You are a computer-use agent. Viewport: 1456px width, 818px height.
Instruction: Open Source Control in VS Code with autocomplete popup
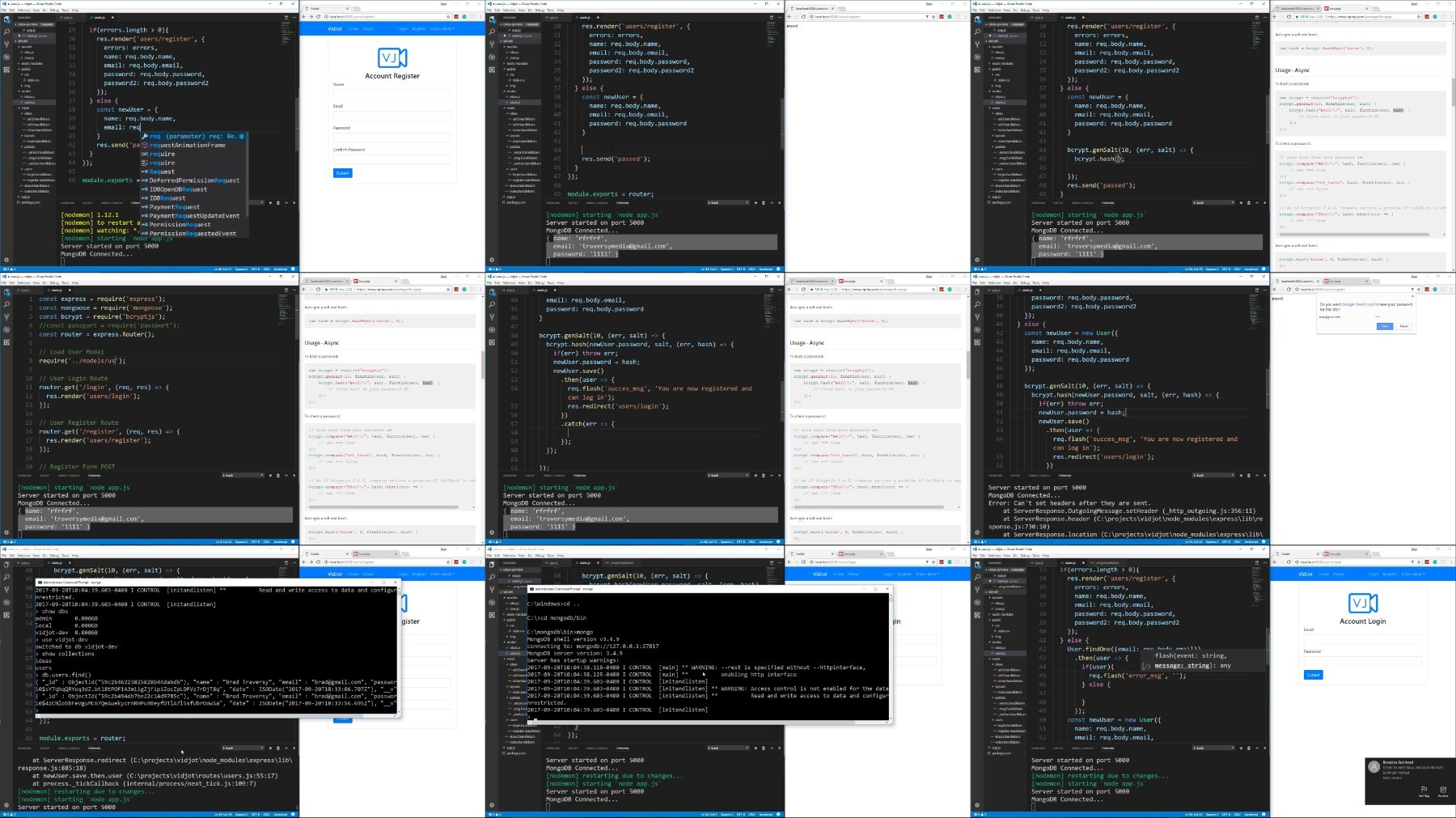point(6,44)
